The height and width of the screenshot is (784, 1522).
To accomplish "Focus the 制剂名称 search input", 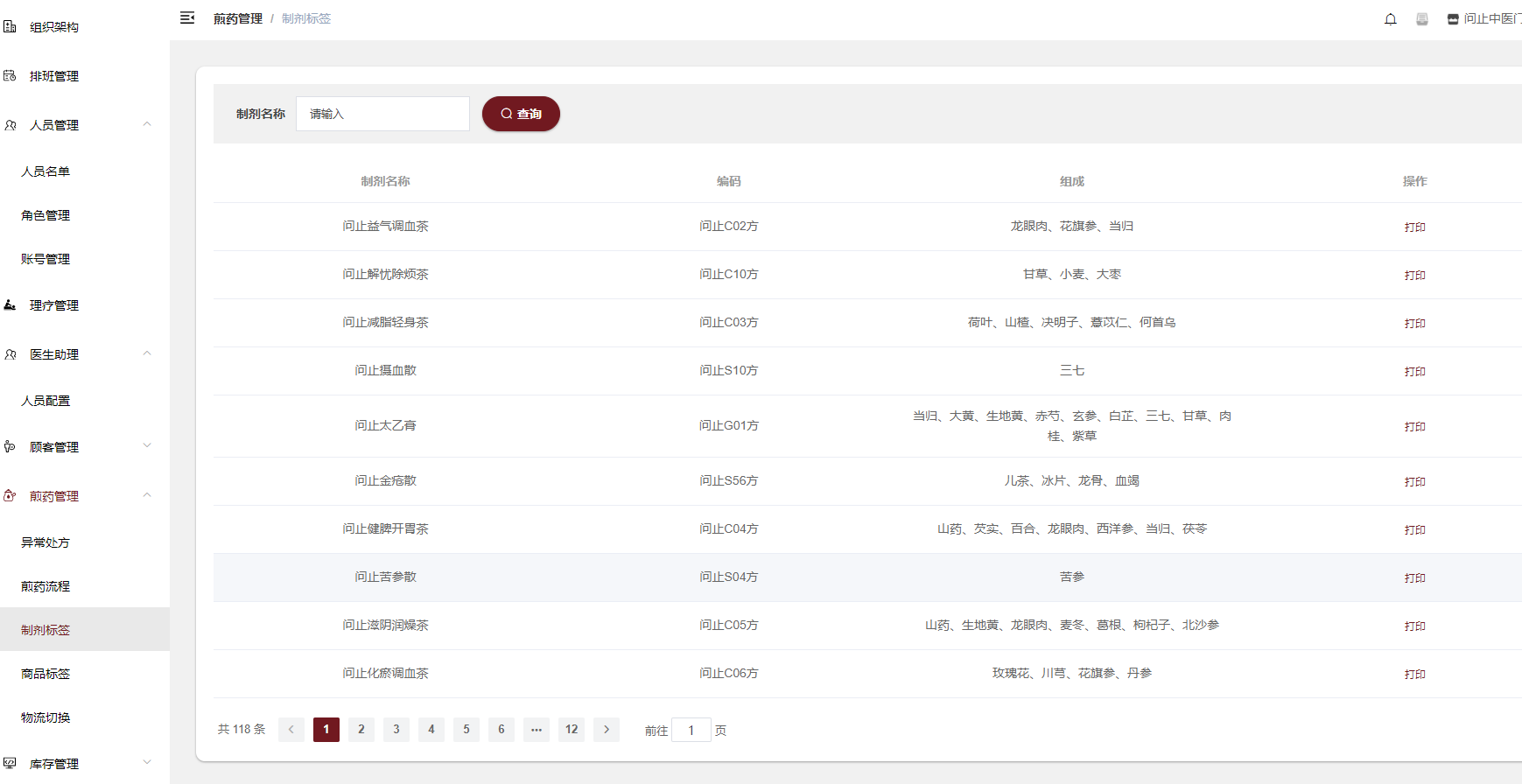I will 382,114.
